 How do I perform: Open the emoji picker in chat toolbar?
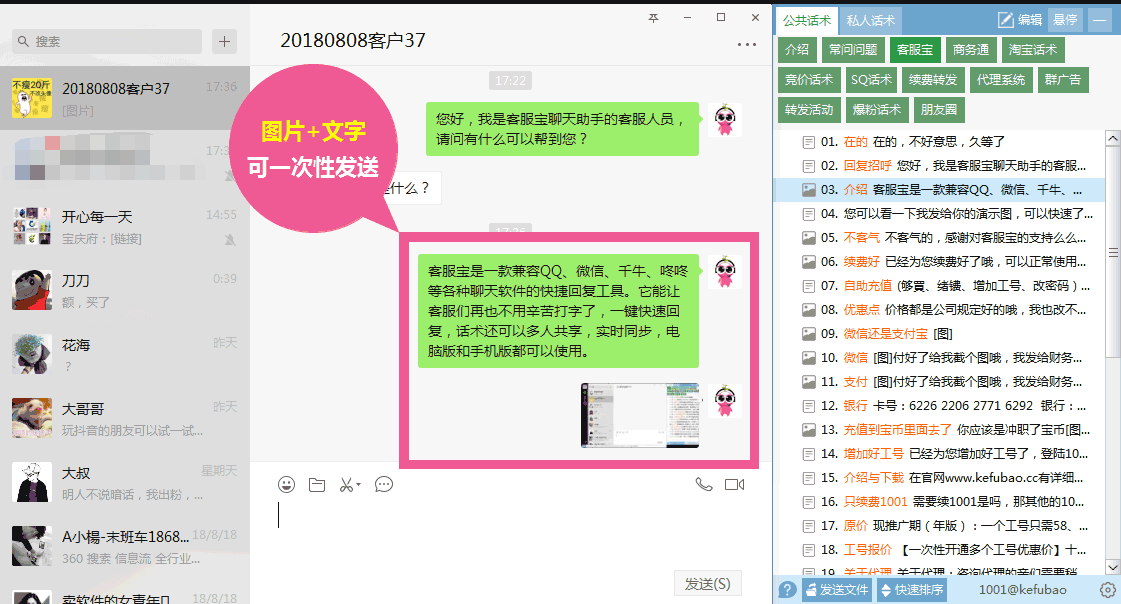(286, 485)
